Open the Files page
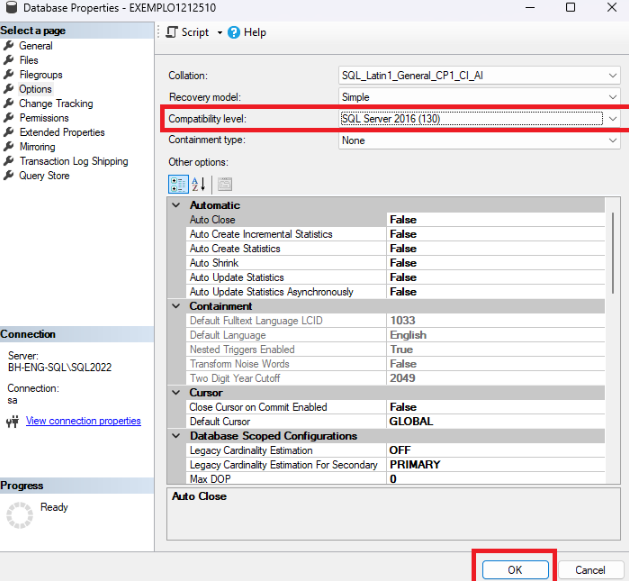The width and height of the screenshot is (629, 581). coord(29,60)
